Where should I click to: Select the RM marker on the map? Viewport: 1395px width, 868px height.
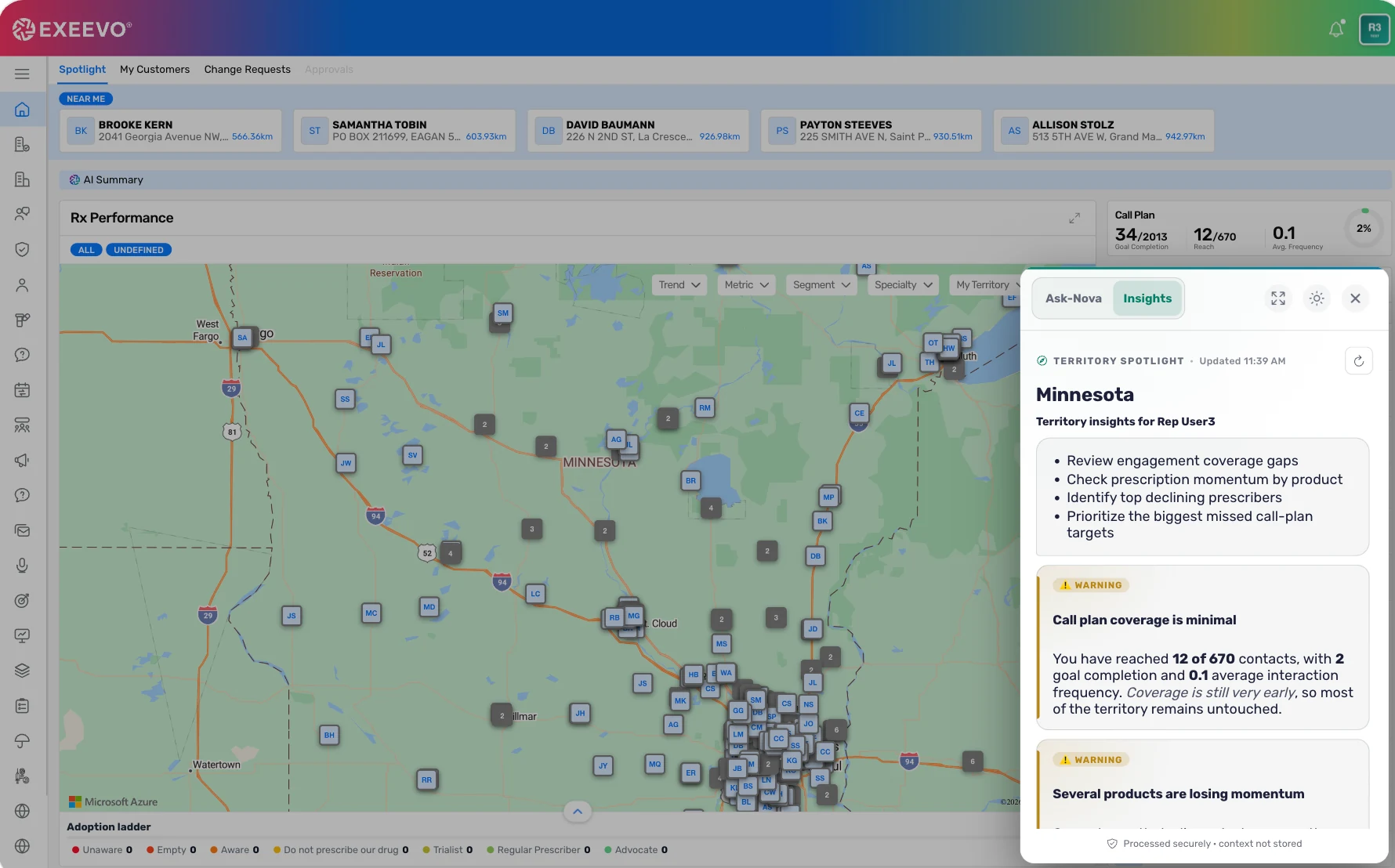pos(705,408)
